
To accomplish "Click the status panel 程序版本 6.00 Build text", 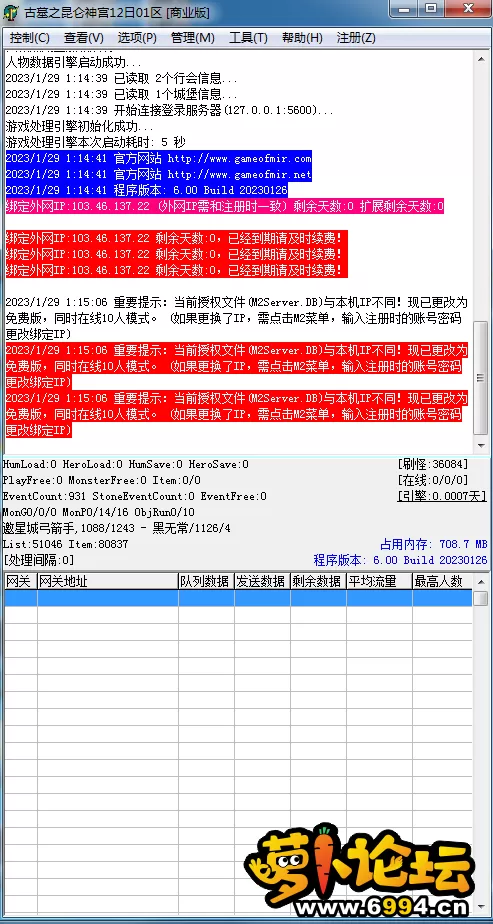I will [x=401, y=560].
